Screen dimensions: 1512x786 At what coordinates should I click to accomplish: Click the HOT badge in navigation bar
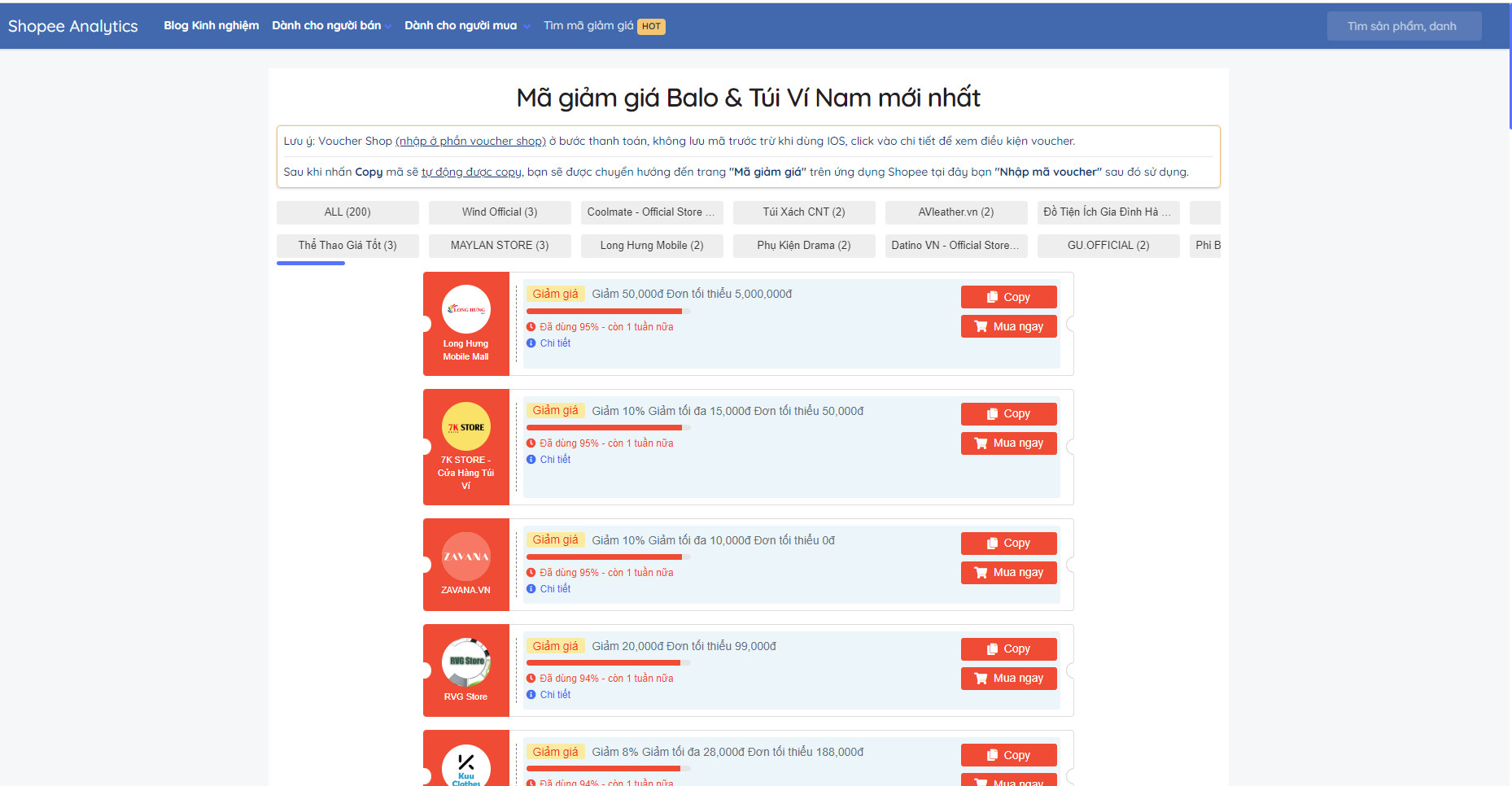coord(651,26)
